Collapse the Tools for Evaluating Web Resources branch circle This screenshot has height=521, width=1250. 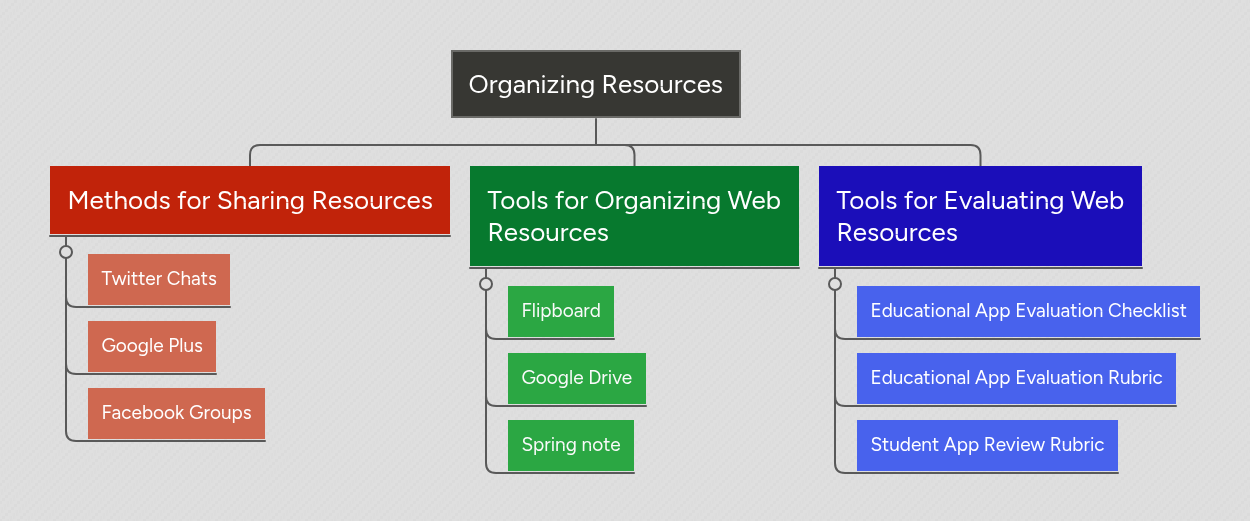click(x=835, y=284)
